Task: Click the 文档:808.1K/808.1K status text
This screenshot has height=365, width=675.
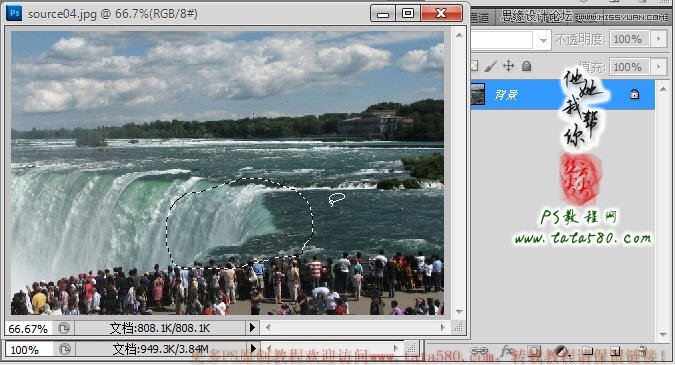Action: click(x=159, y=328)
